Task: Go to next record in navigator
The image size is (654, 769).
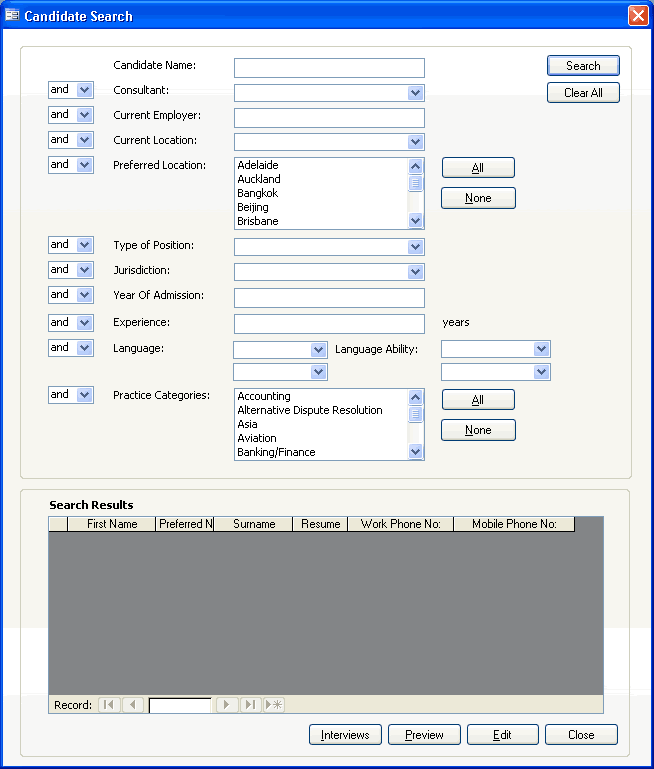Action: coord(227,705)
